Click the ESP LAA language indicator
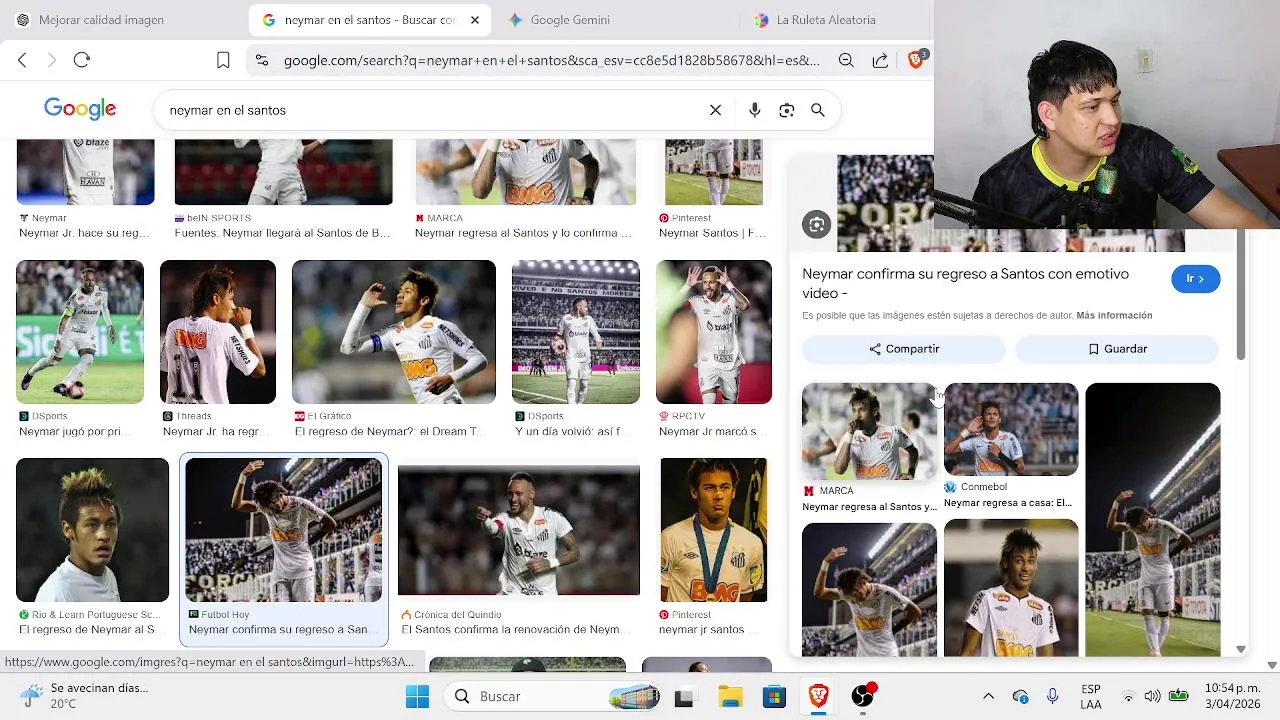 (1091, 696)
